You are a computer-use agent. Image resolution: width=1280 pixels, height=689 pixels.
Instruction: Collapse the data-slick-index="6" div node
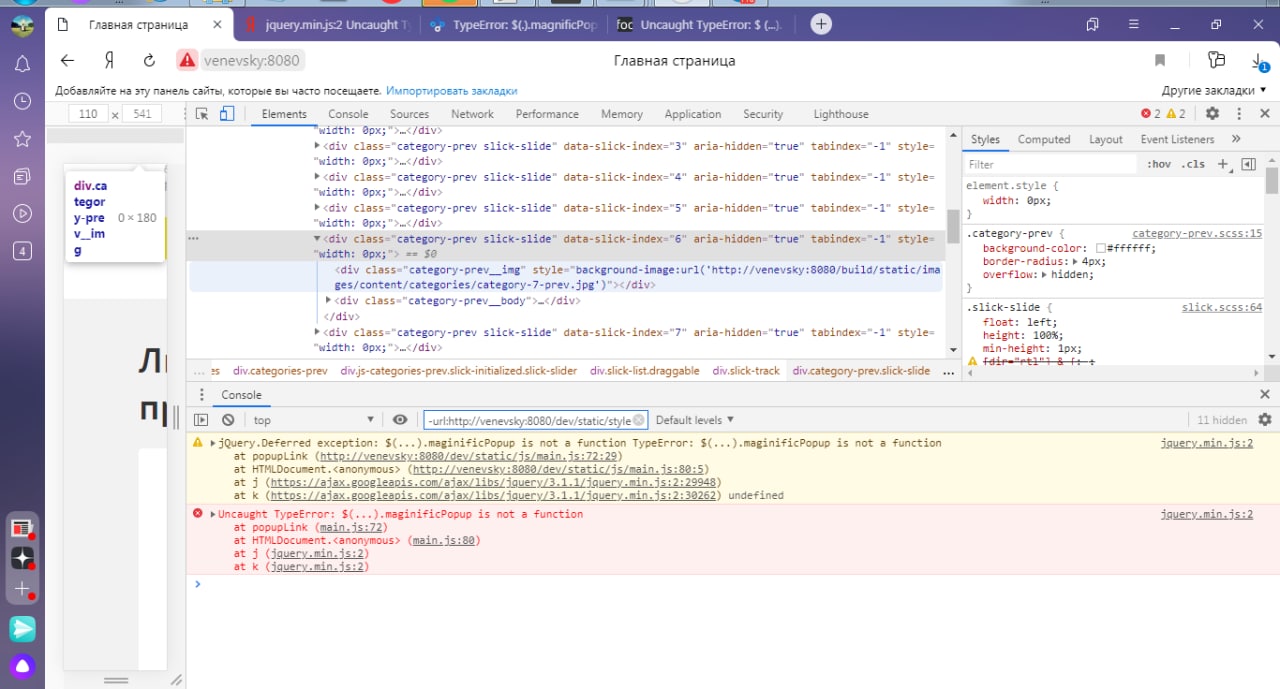[x=318, y=239]
